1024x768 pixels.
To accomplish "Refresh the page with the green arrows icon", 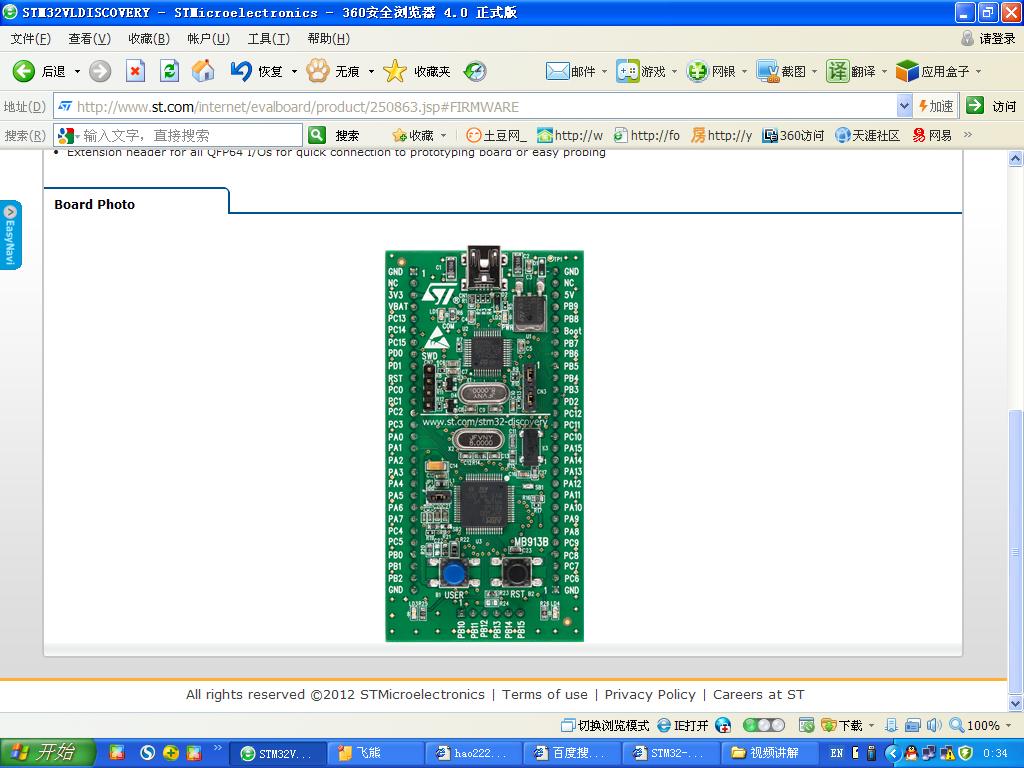I will click(x=170, y=71).
